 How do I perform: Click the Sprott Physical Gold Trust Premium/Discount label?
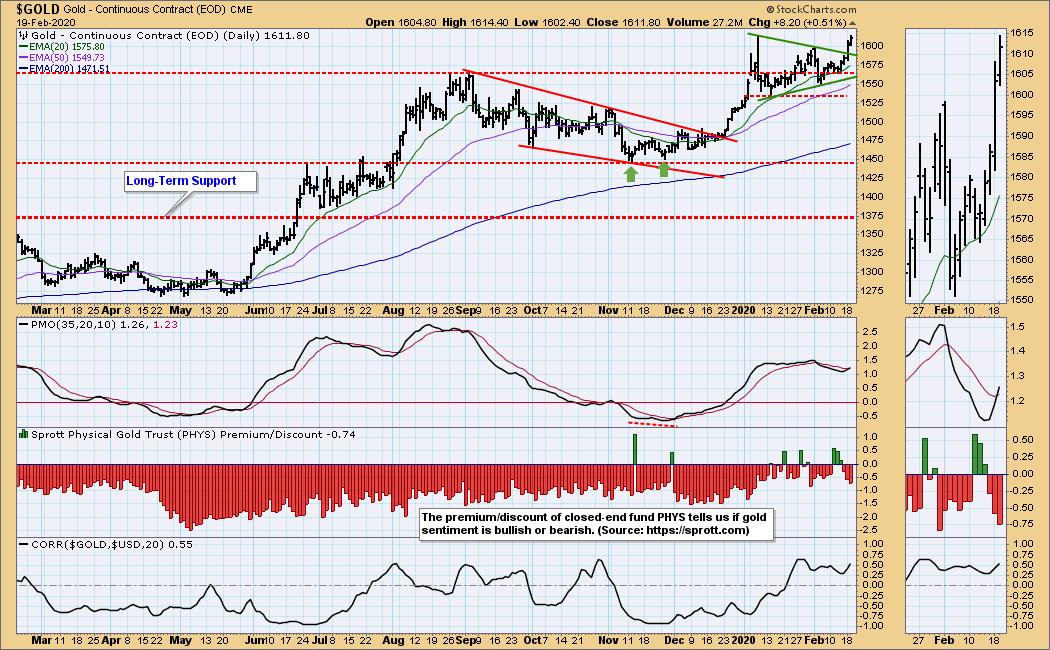coord(193,434)
